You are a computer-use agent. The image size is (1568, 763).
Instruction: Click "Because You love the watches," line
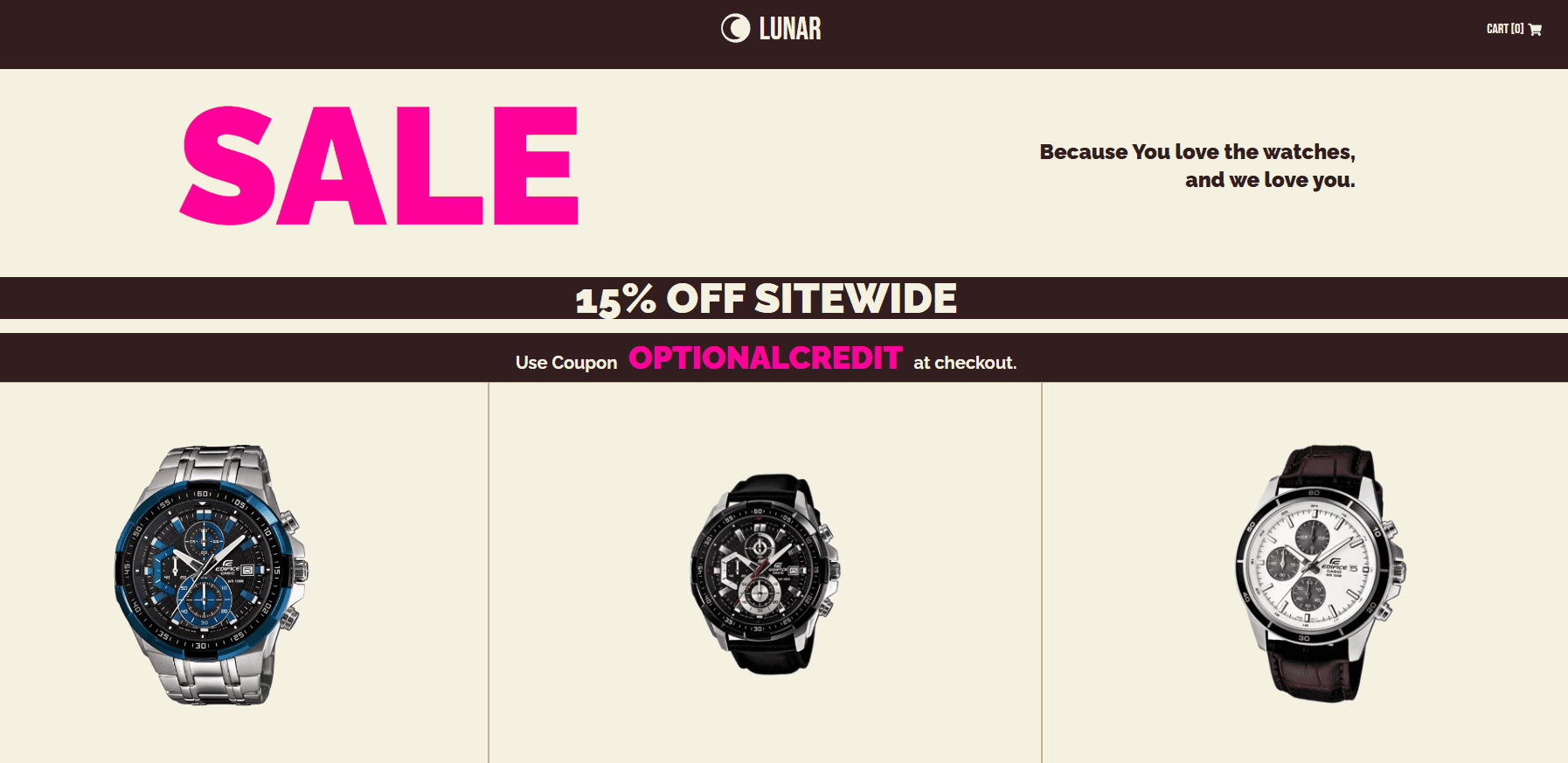click(1197, 152)
